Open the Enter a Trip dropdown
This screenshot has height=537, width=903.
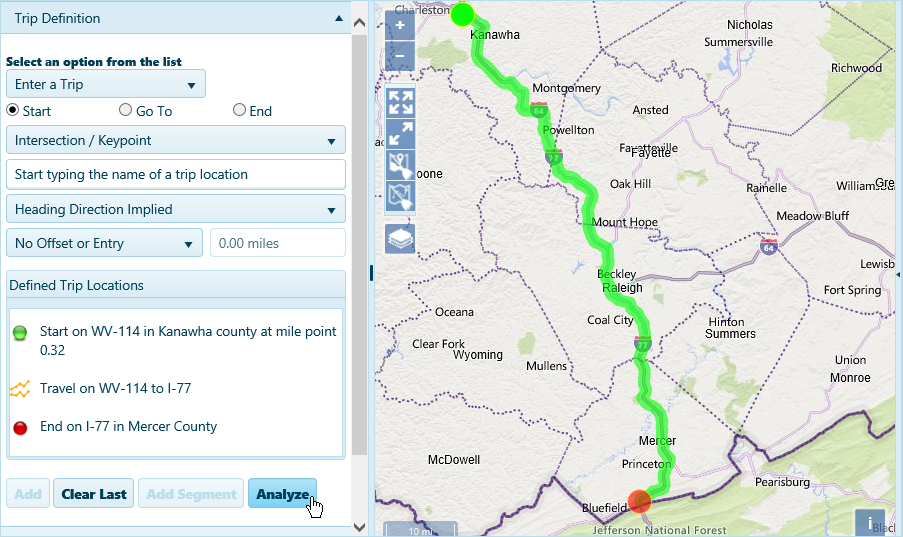(106, 85)
